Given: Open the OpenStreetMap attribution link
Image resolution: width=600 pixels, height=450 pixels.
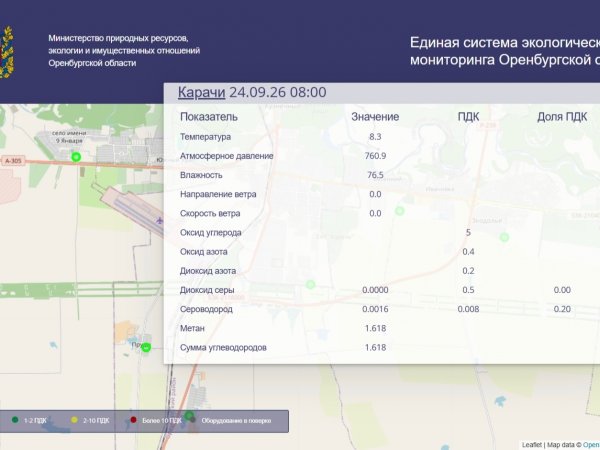Looking at the screenshot, I should (x=591, y=445).
